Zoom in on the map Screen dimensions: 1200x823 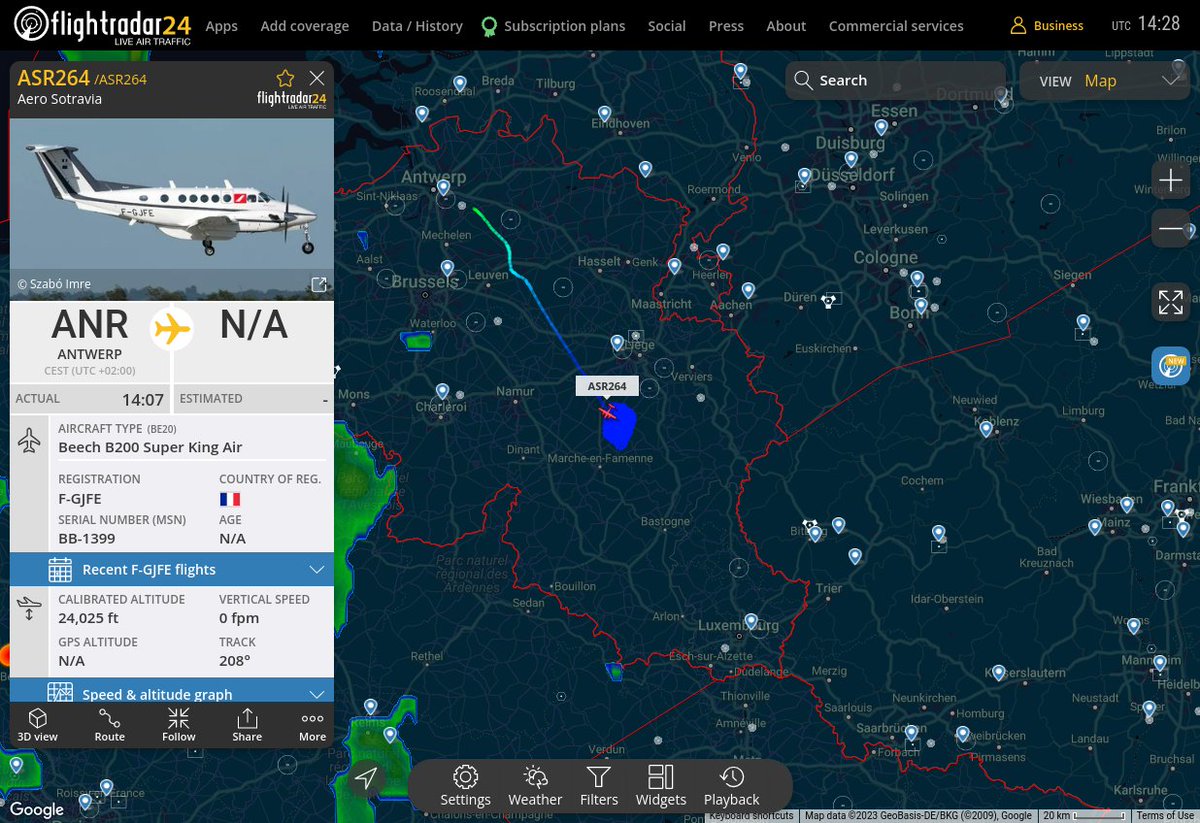tap(1170, 181)
